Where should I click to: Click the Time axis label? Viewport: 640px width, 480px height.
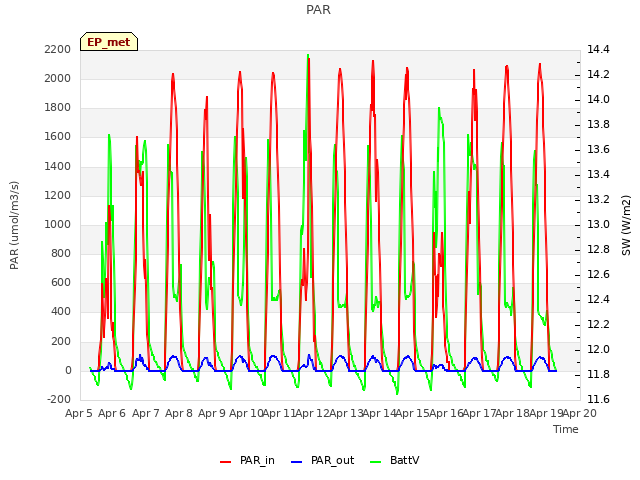[x=566, y=429]
